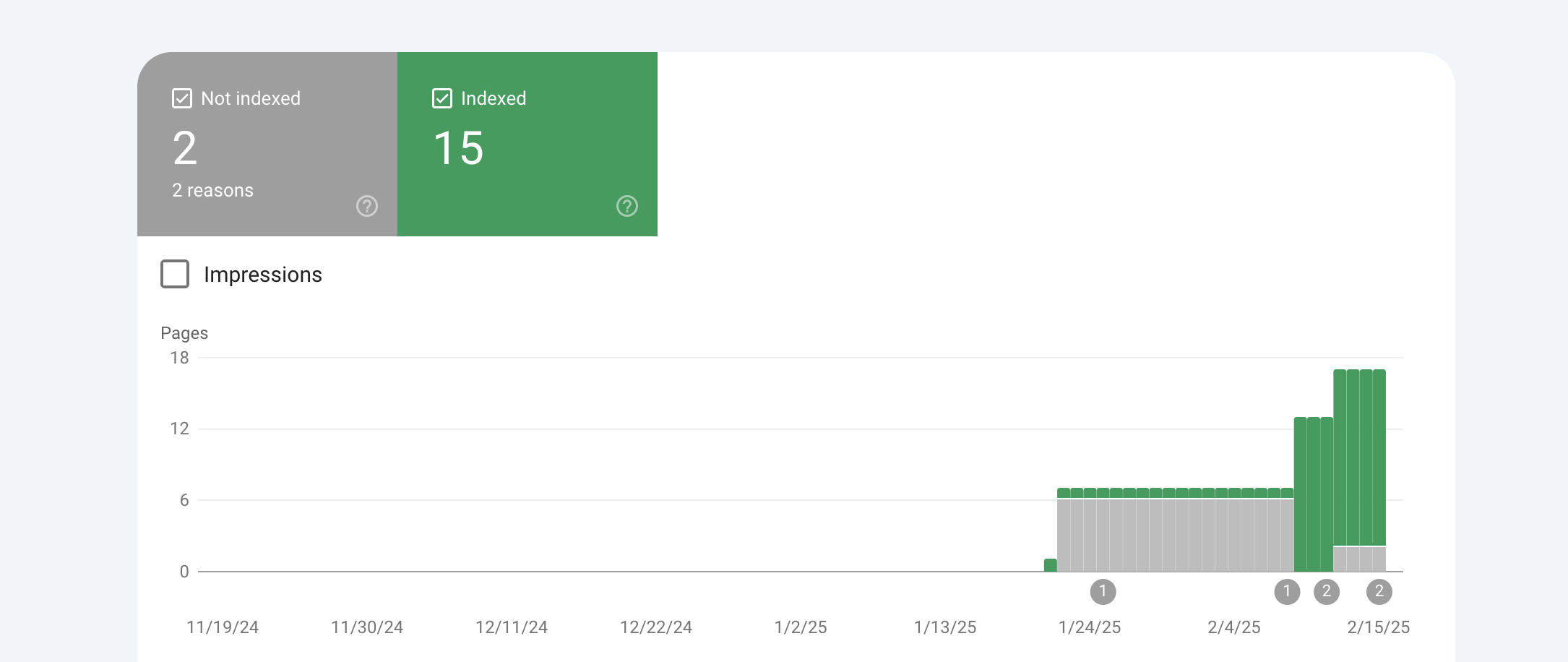Uncheck the Indexed checkbox
The image size is (1568, 662).
pos(442,98)
